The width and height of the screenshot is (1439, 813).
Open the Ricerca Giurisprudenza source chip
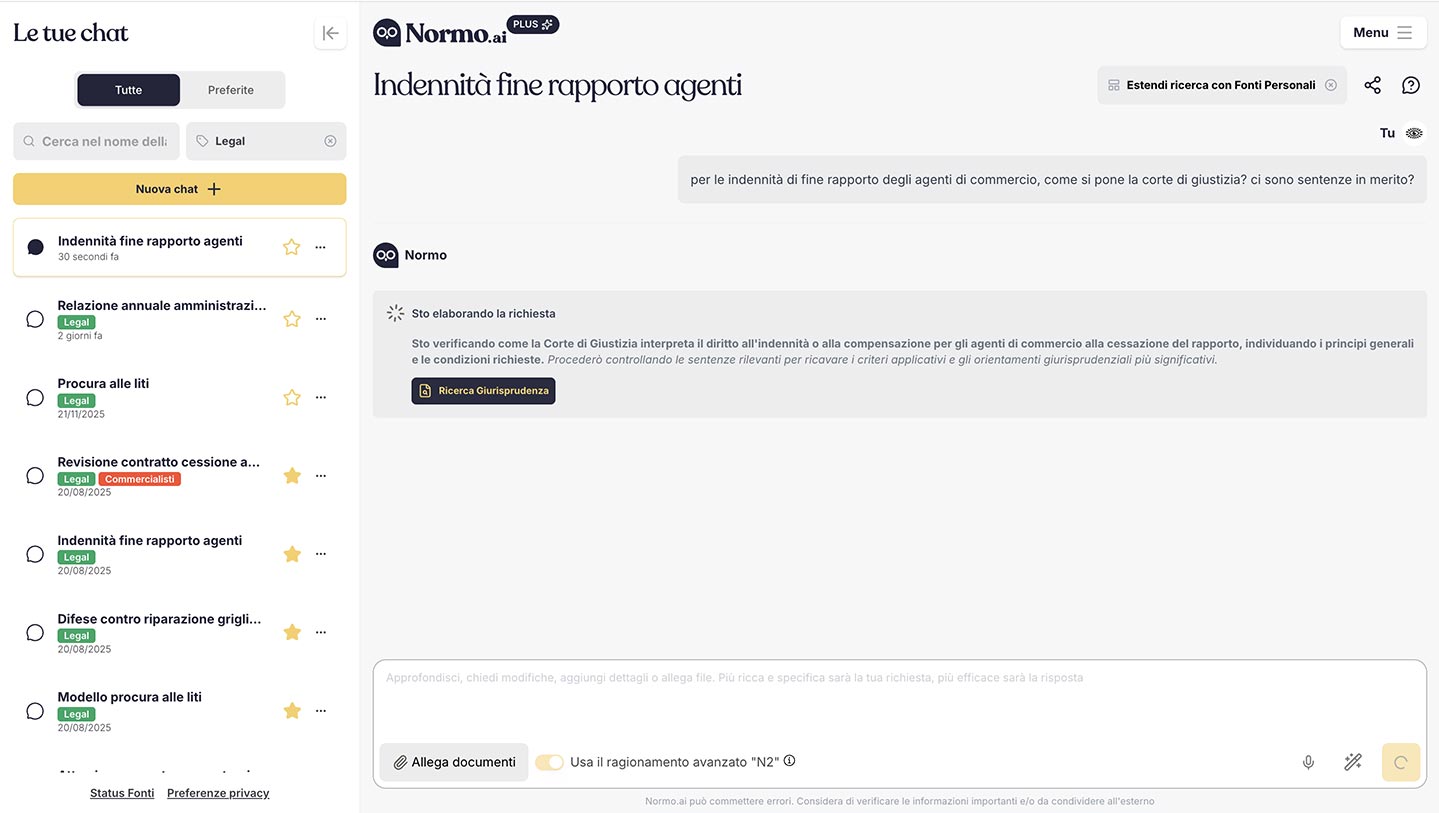[483, 391]
